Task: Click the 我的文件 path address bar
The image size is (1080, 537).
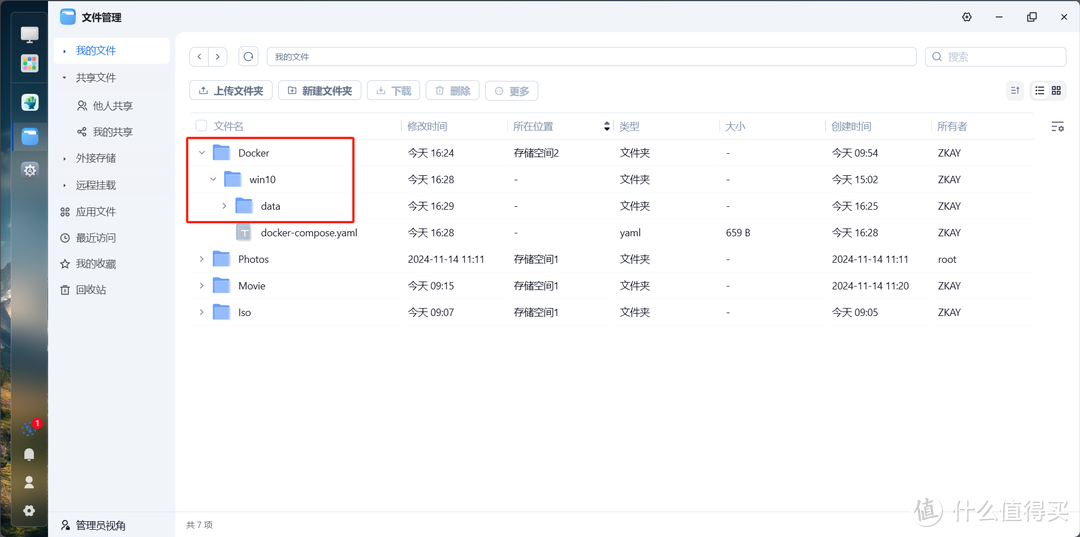Action: coord(592,56)
